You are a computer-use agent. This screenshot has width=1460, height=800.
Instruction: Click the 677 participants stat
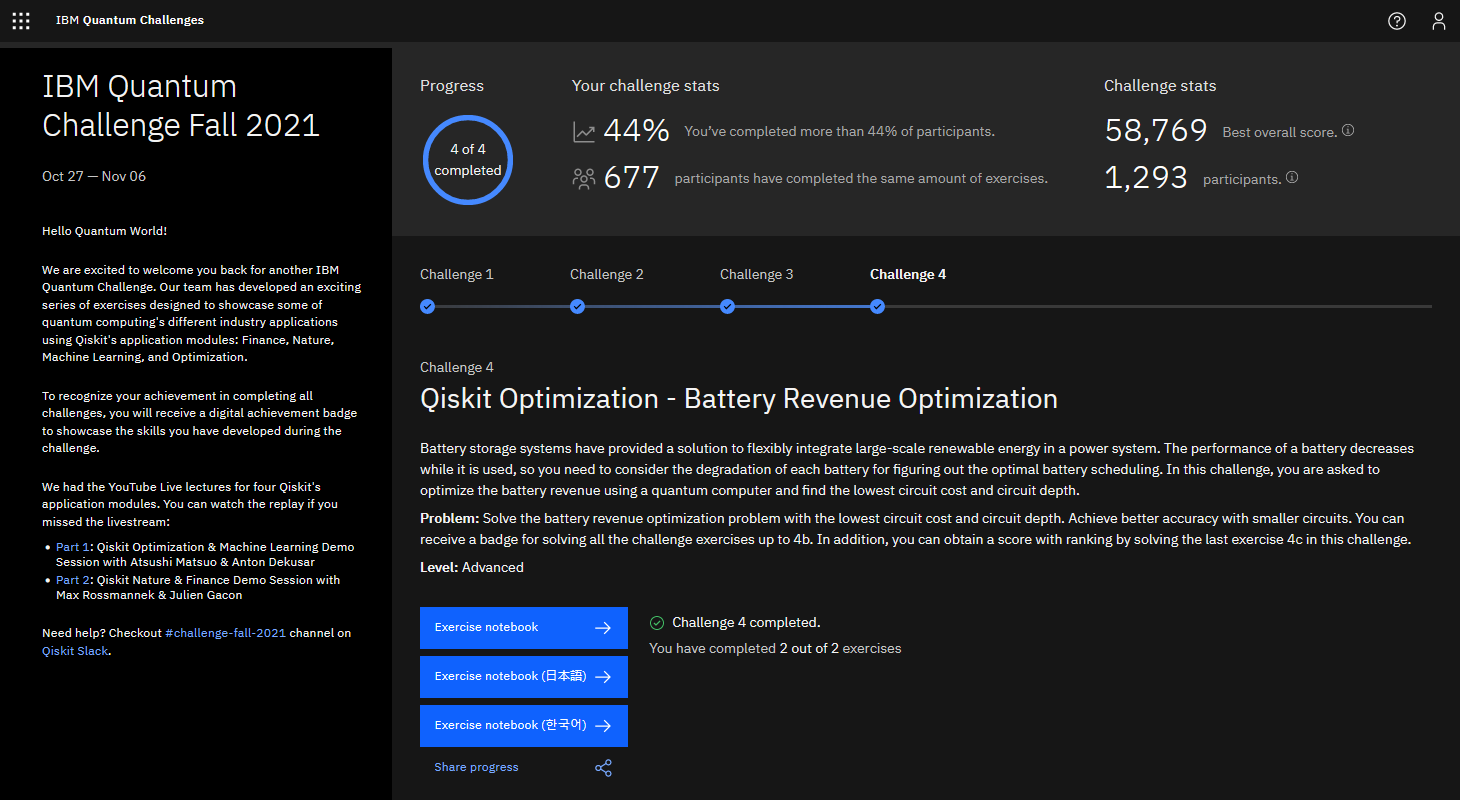click(x=631, y=178)
